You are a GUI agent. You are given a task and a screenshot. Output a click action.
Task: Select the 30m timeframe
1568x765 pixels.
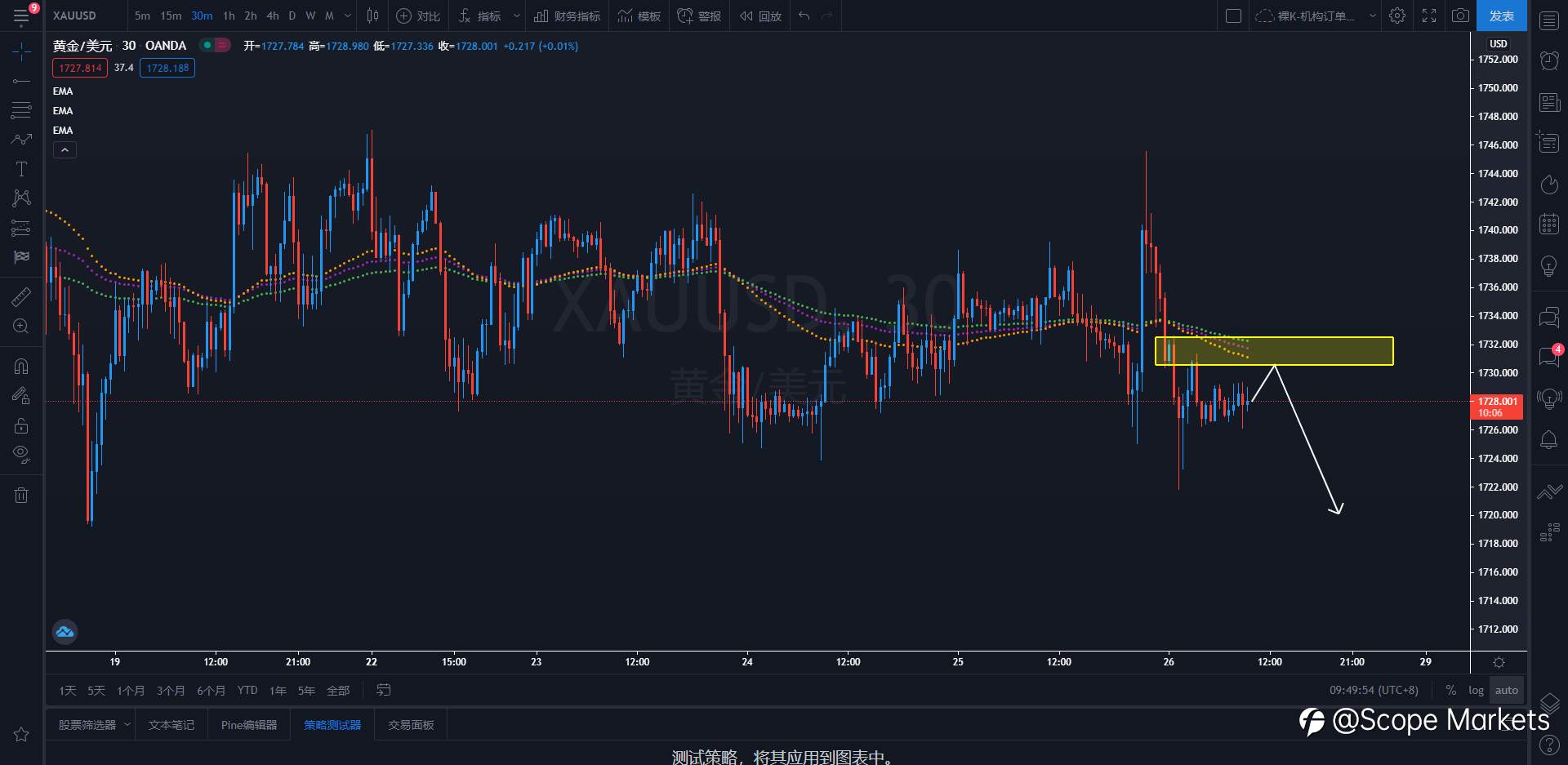pyautogui.click(x=202, y=16)
